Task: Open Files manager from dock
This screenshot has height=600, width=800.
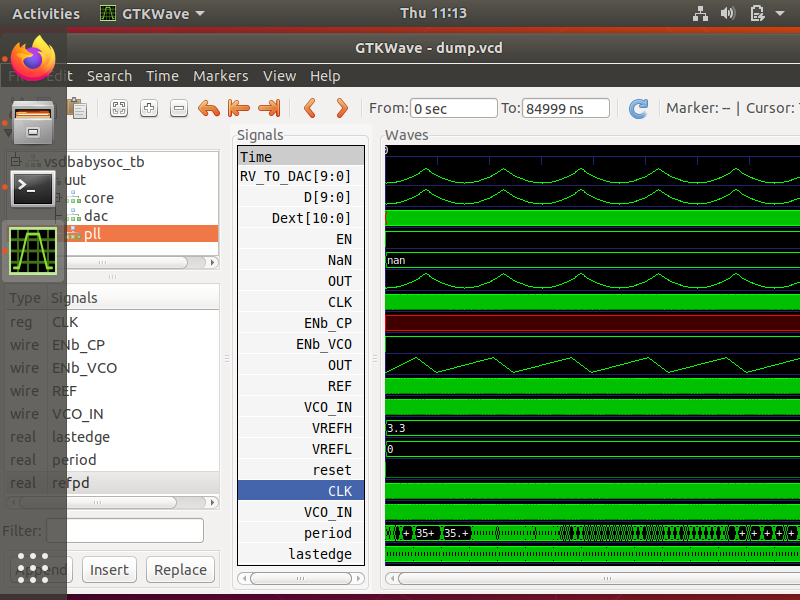Action: coord(33,122)
